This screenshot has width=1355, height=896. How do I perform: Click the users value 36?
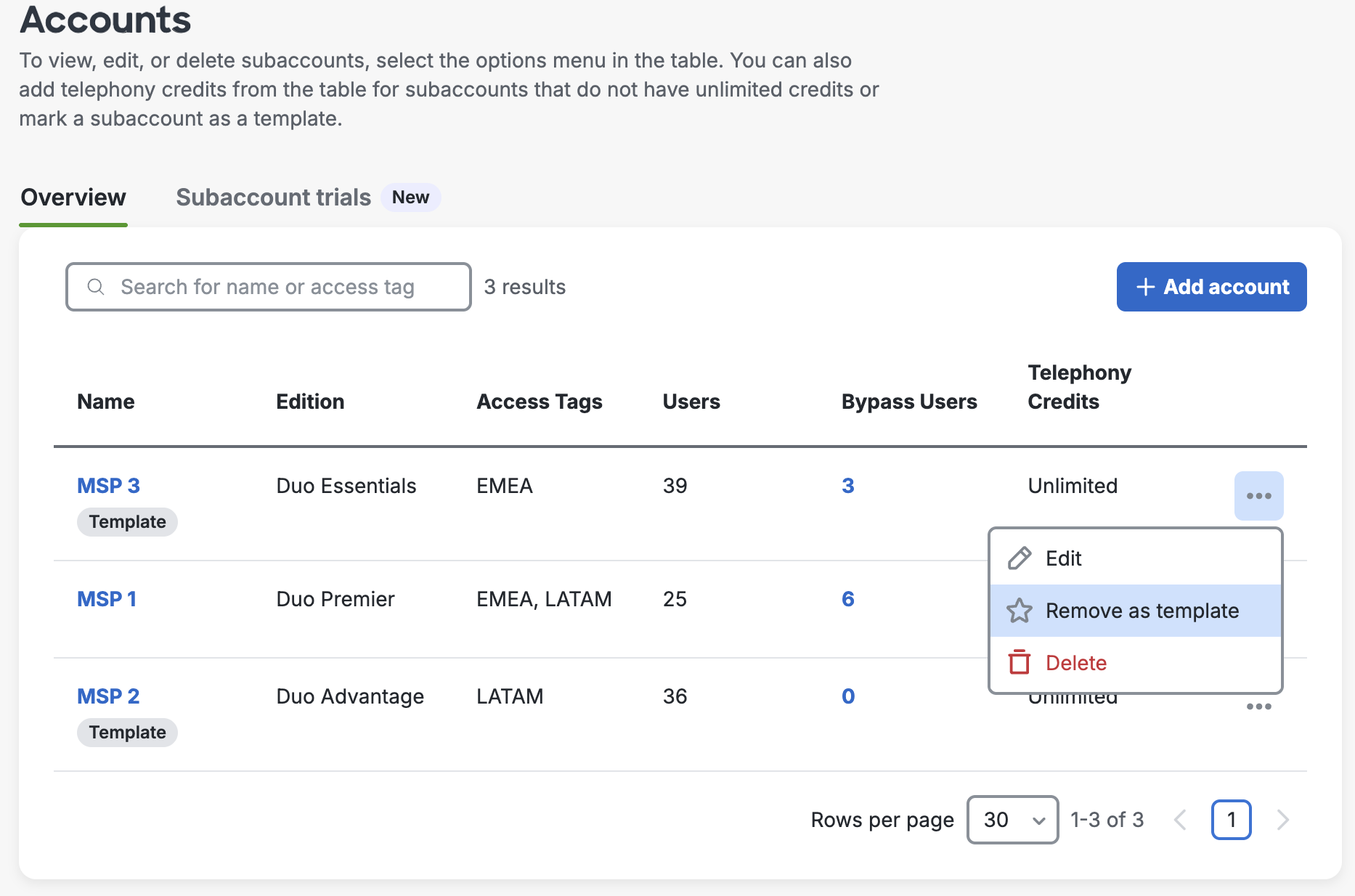pos(675,696)
